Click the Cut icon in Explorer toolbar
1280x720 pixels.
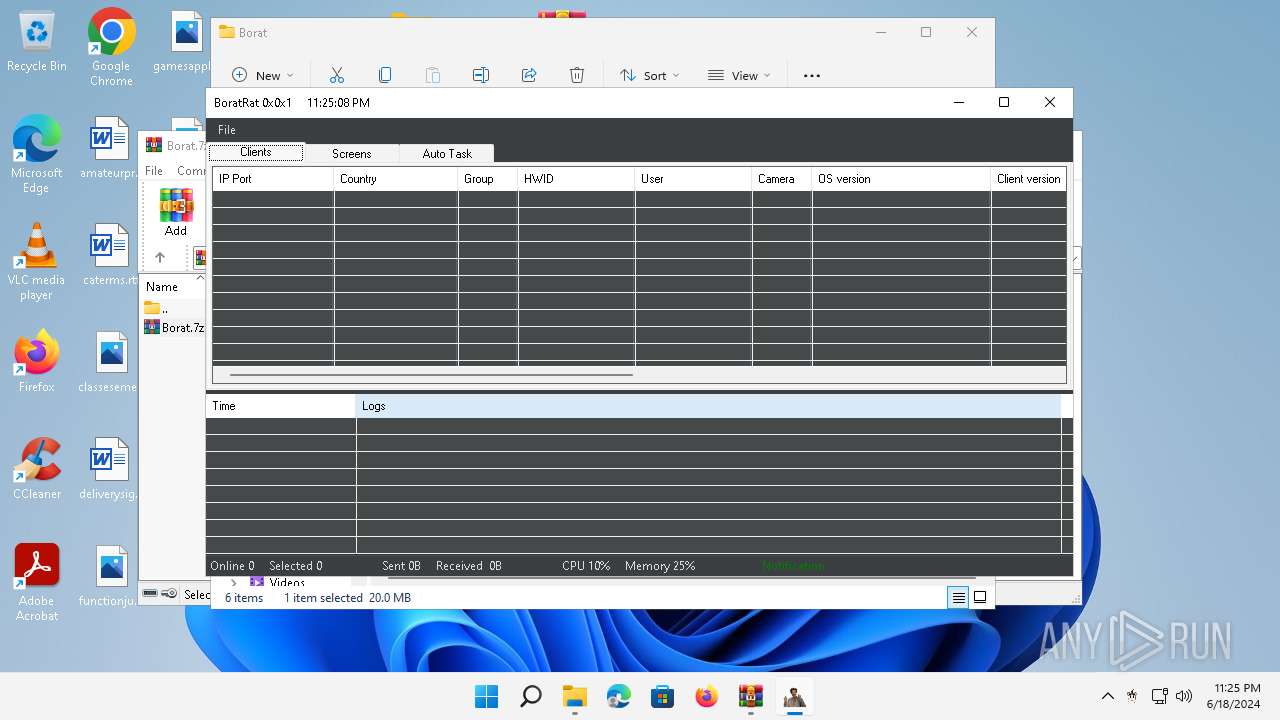[337, 75]
